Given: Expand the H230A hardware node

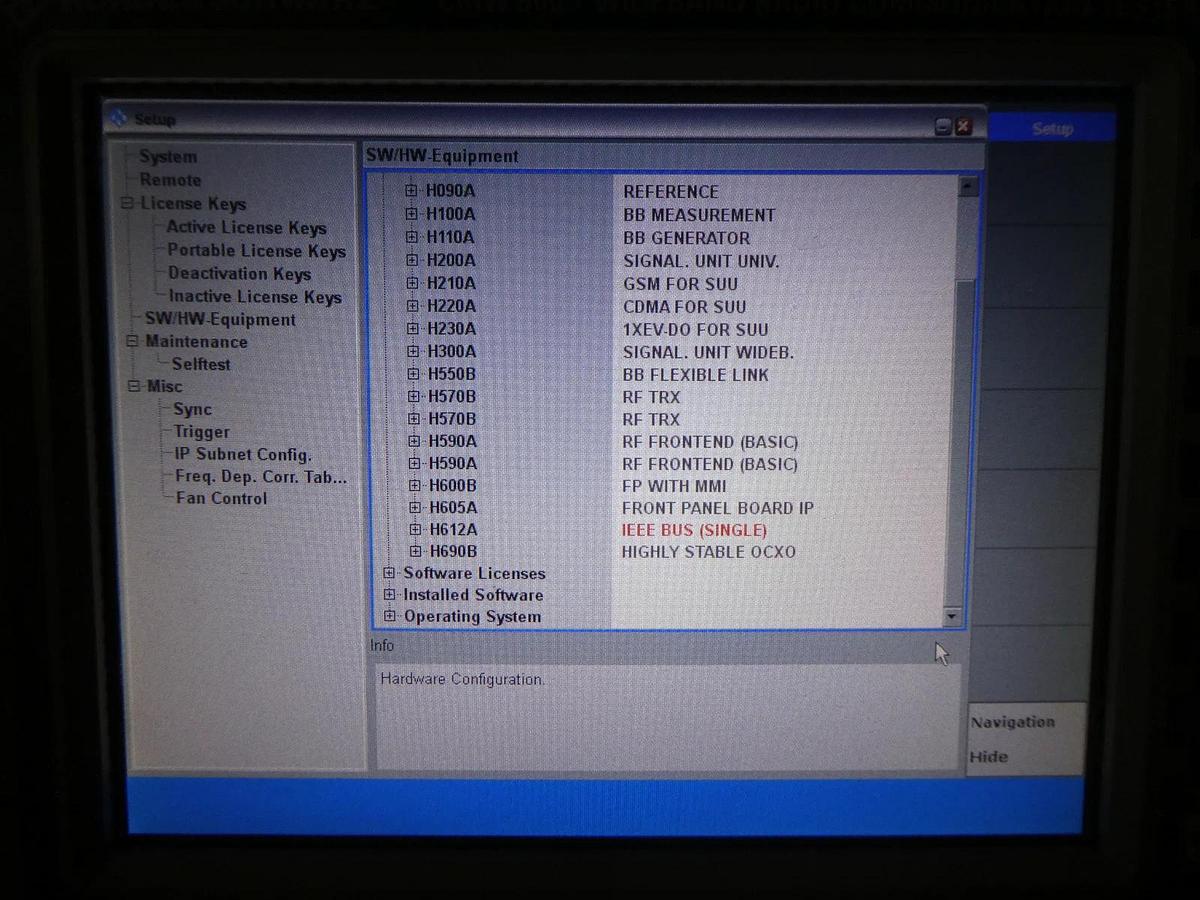Looking at the screenshot, I should point(413,328).
